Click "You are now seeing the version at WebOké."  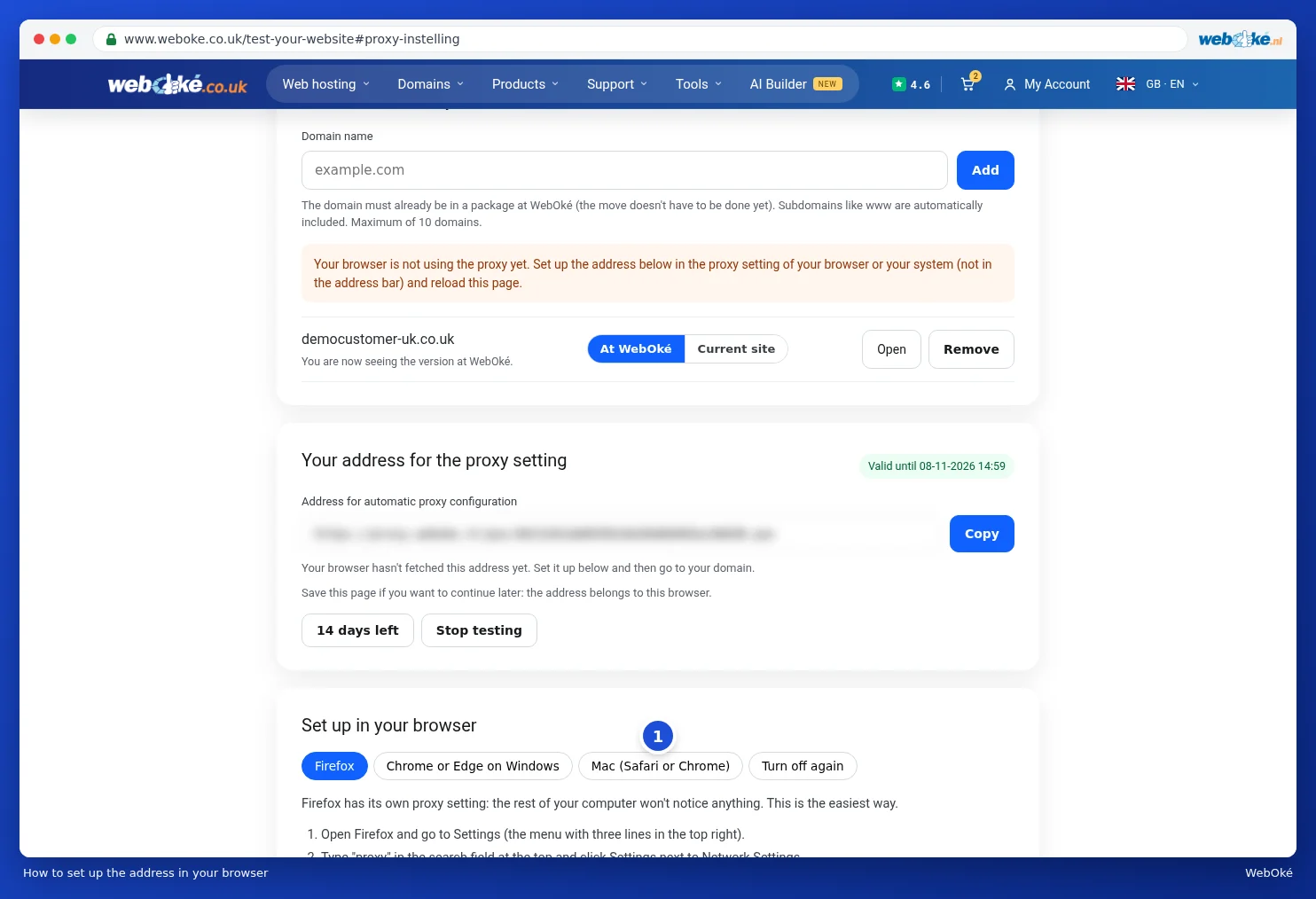click(407, 362)
